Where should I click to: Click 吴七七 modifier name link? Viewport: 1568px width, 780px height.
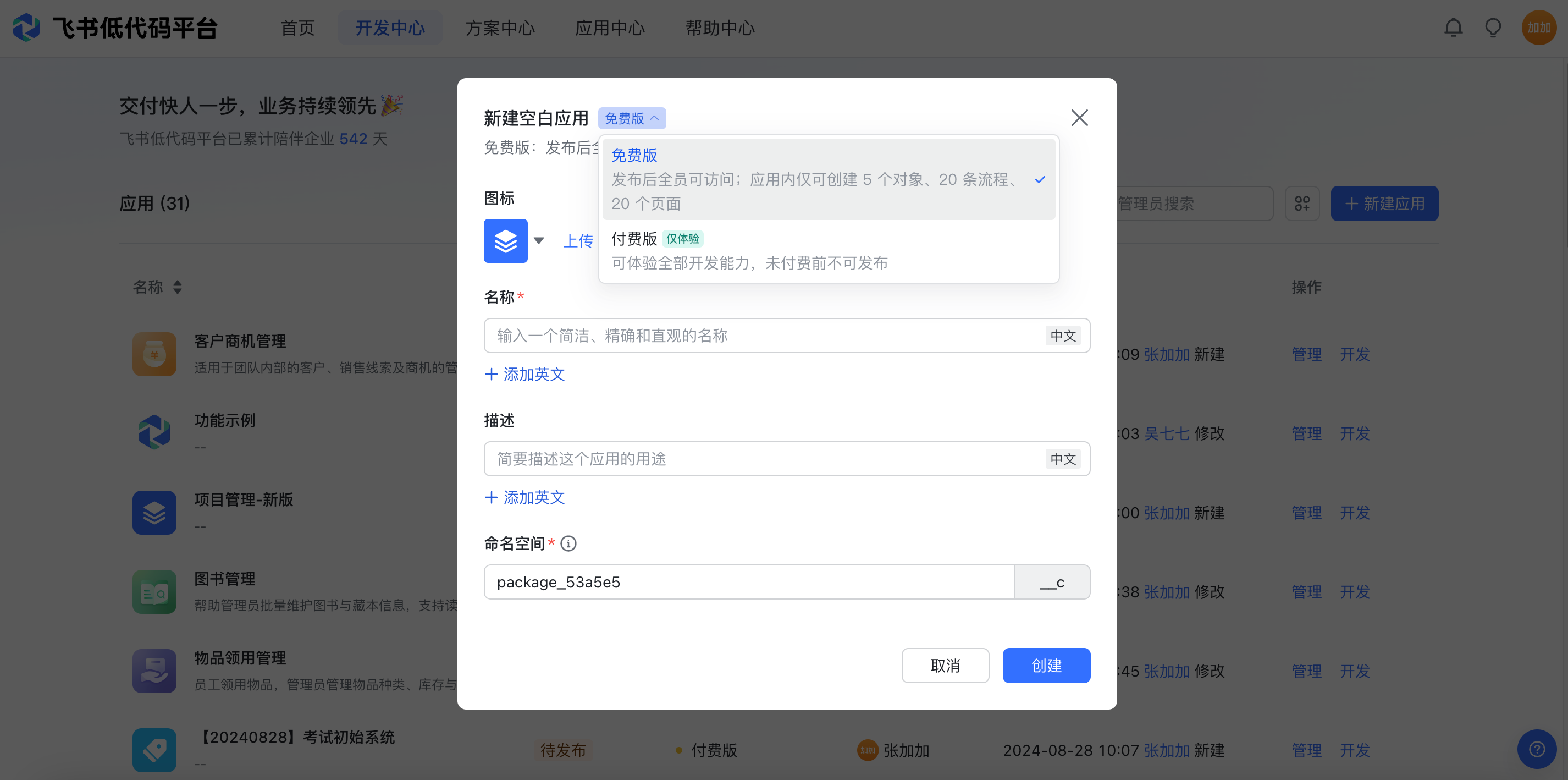tap(1166, 433)
